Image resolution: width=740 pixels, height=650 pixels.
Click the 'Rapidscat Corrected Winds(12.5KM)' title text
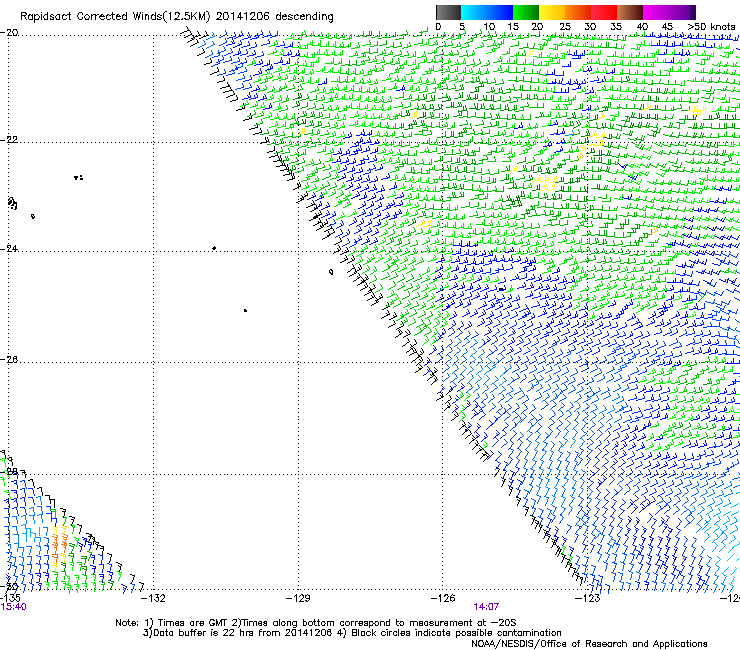[x=115, y=17]
